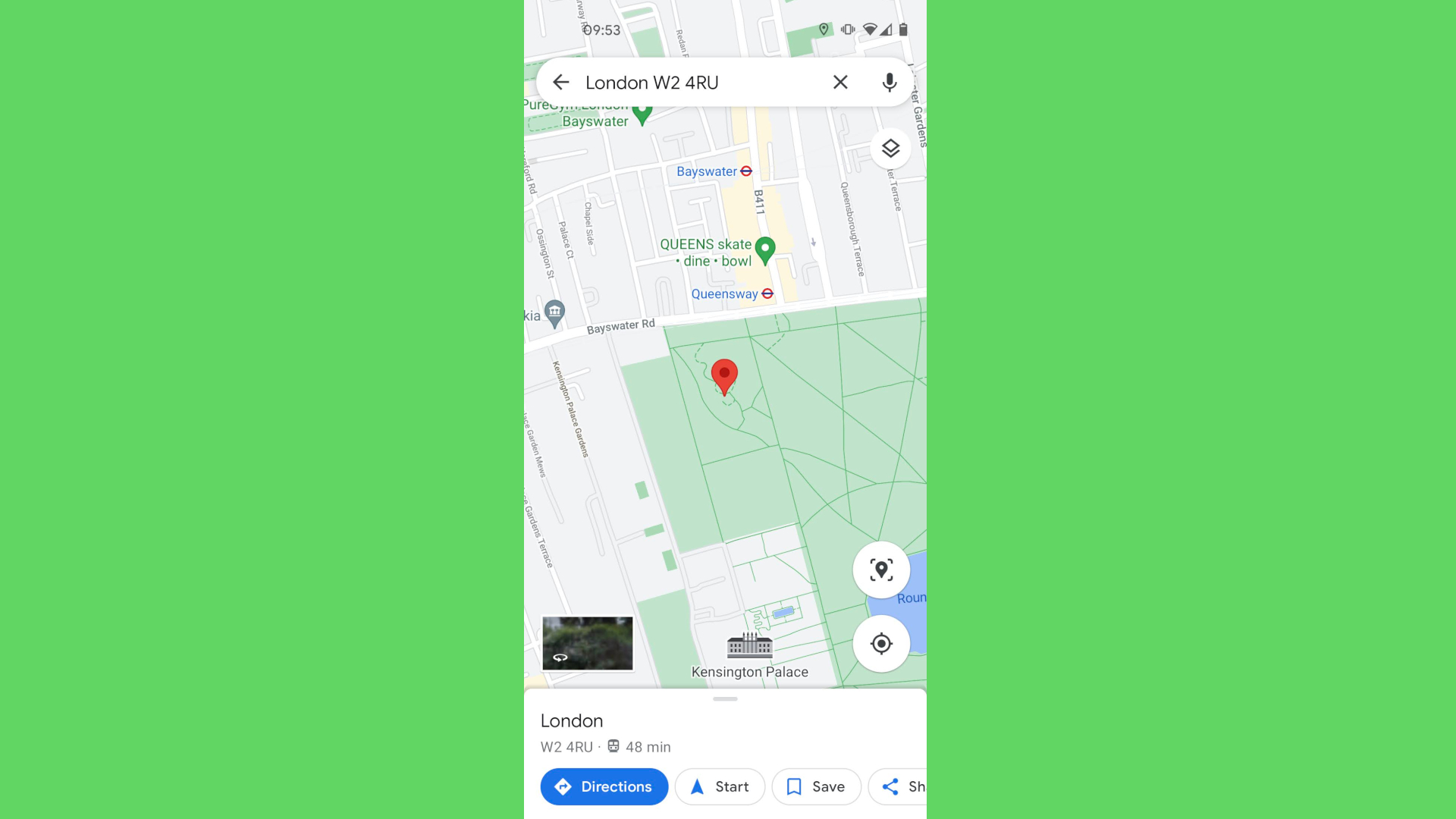The image size is (1456, 819).
Task: Click the Start navigation button
Action: tap(718, 786)
